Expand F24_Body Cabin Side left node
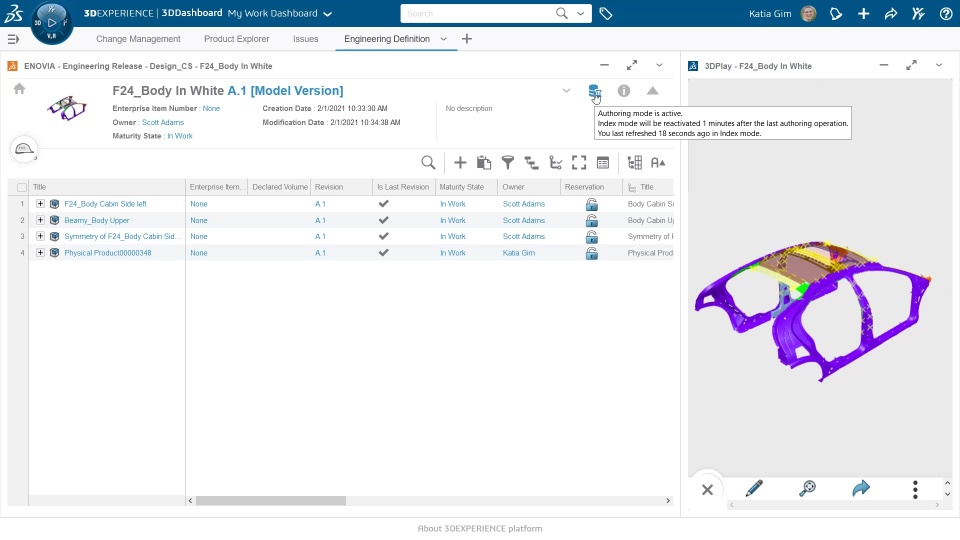 pyautogui.click(x=40, y=204)
